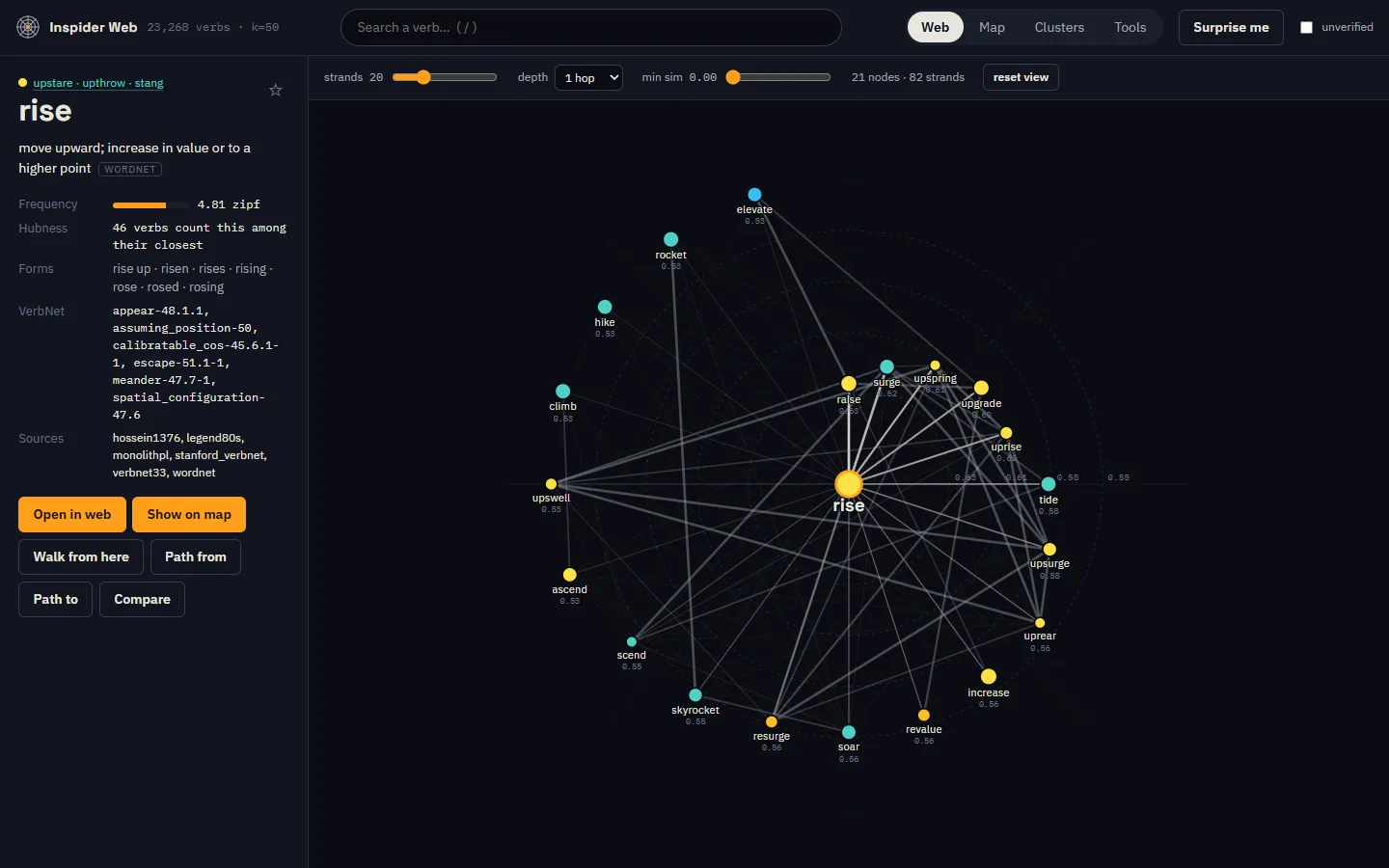
Task: Open the depth hop dropdown
Action: pyautogui.click(x=588, y=77)
